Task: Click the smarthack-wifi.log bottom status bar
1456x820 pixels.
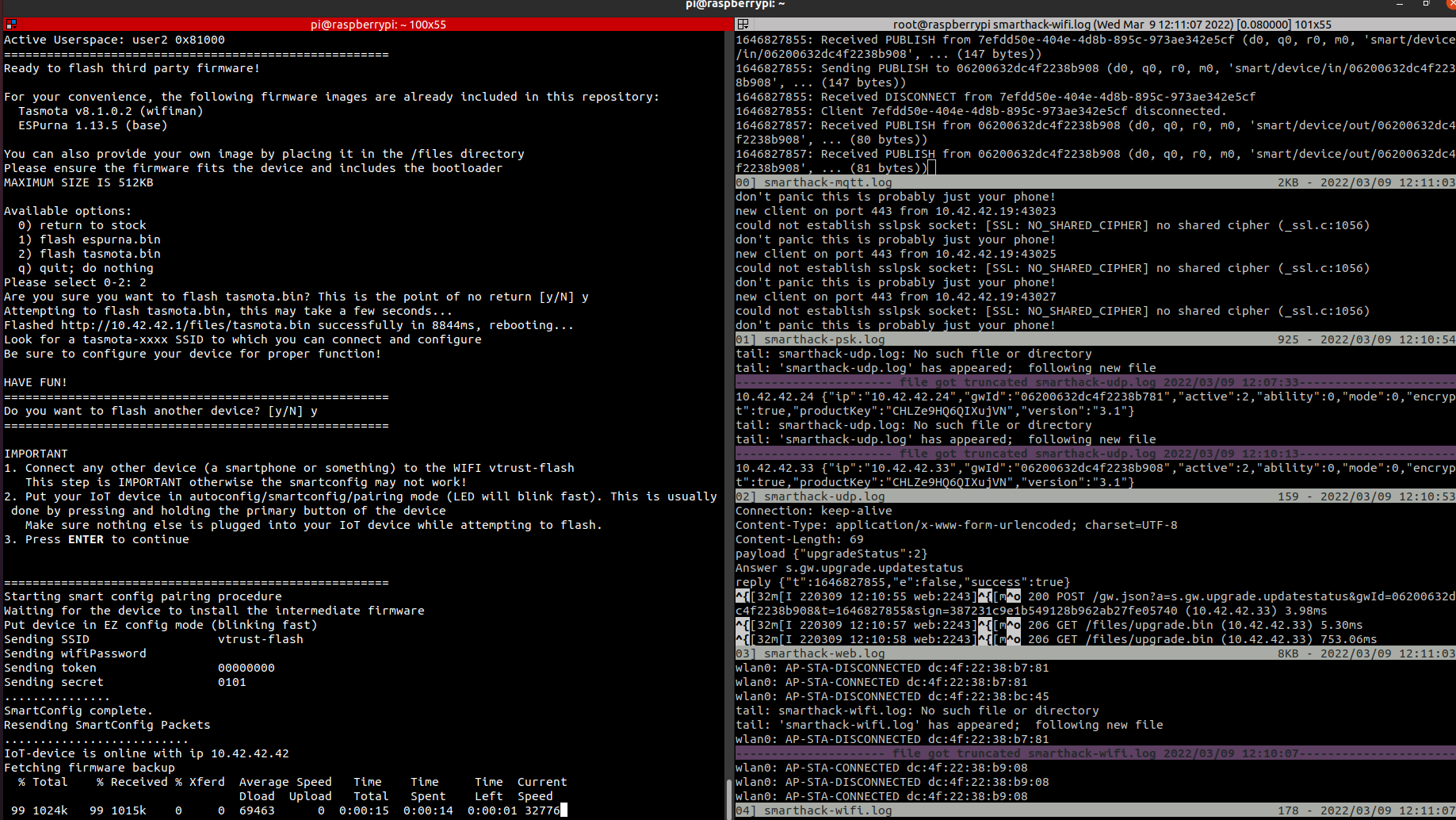Action: click(1094, 810)
